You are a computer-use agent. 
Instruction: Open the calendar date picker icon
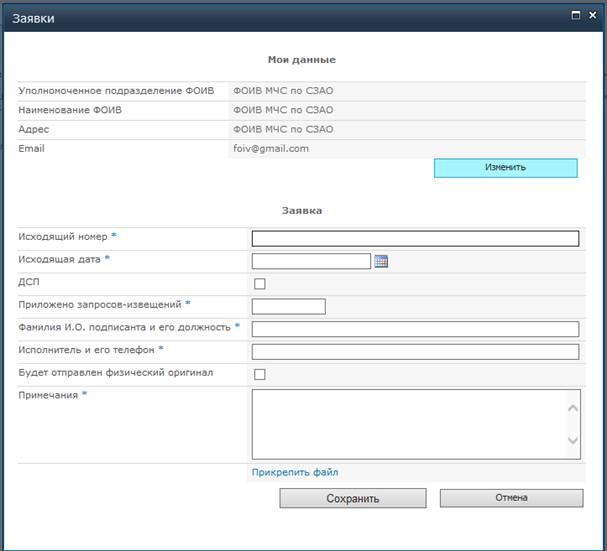point(381,261)
